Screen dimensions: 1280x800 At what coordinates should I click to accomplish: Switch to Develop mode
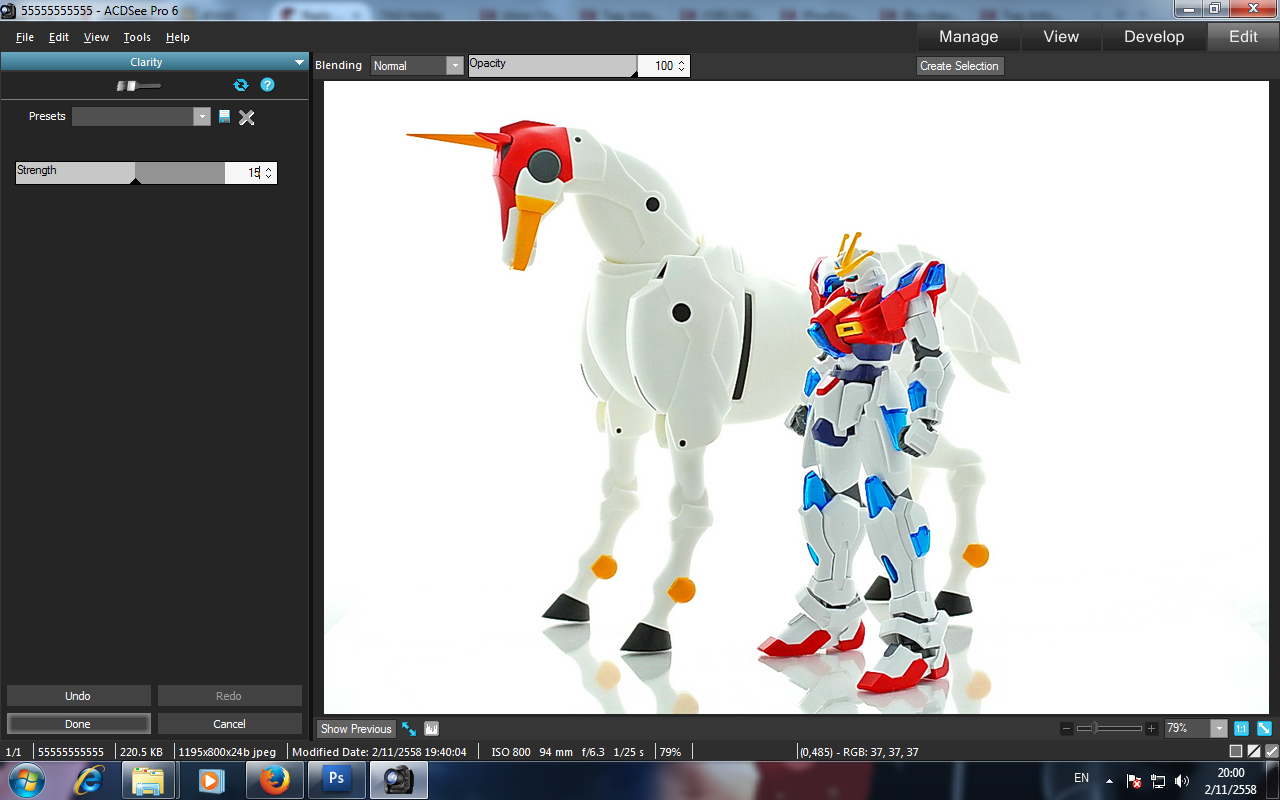(1154, 37)
